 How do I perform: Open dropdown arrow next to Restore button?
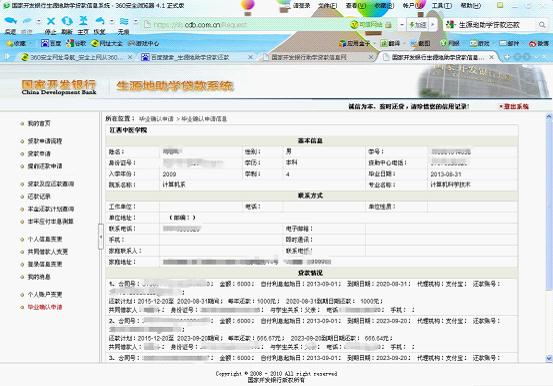pos(111,21)
